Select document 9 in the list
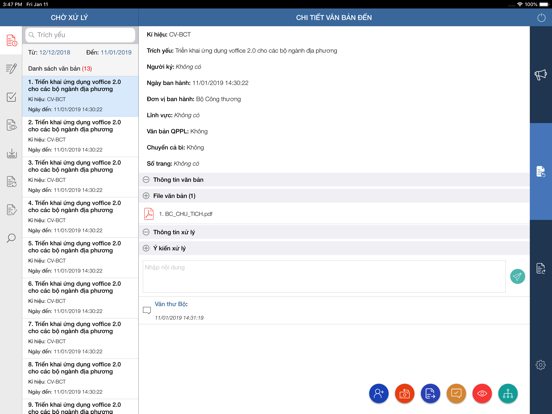 click(80, 407)
